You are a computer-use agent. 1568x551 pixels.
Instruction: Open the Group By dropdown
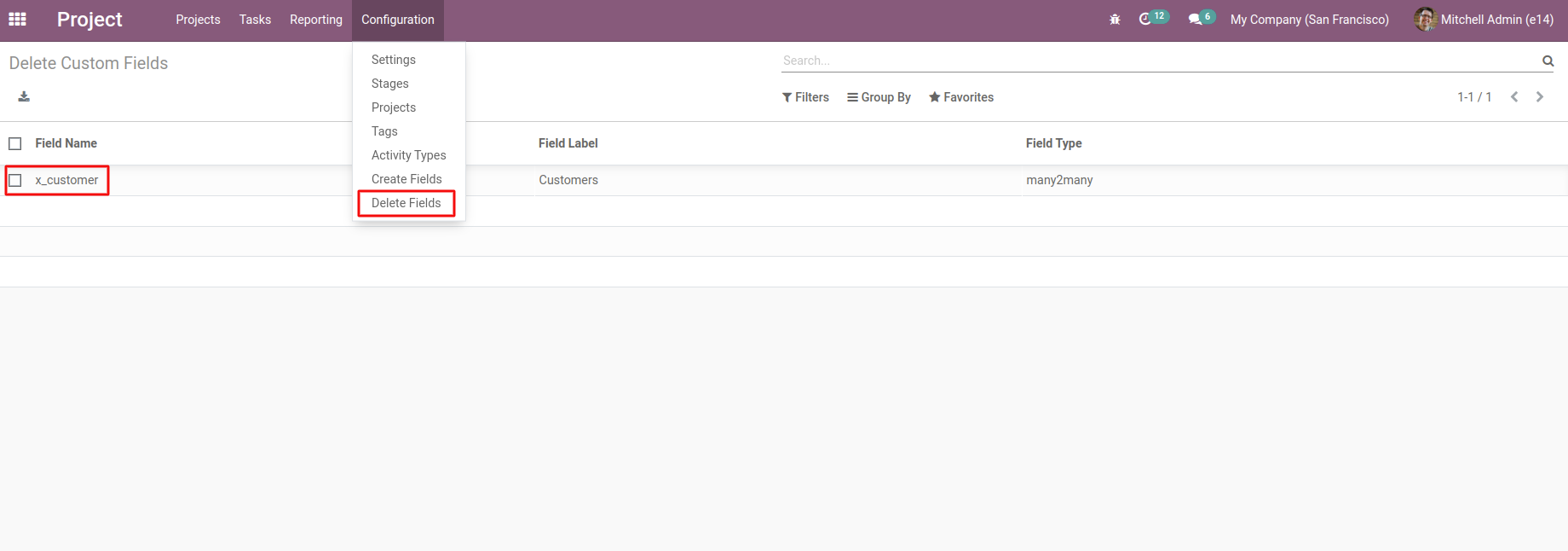coord(879,97)
